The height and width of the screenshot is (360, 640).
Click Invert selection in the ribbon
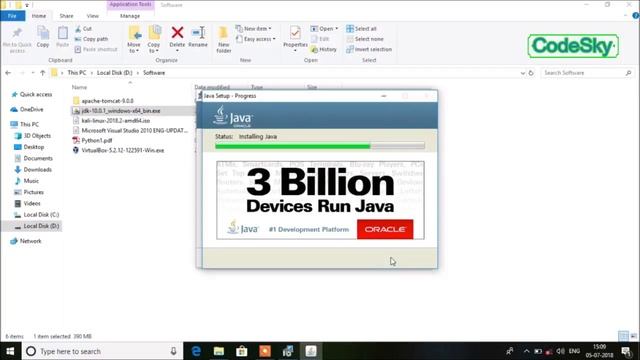pos(369,49)
